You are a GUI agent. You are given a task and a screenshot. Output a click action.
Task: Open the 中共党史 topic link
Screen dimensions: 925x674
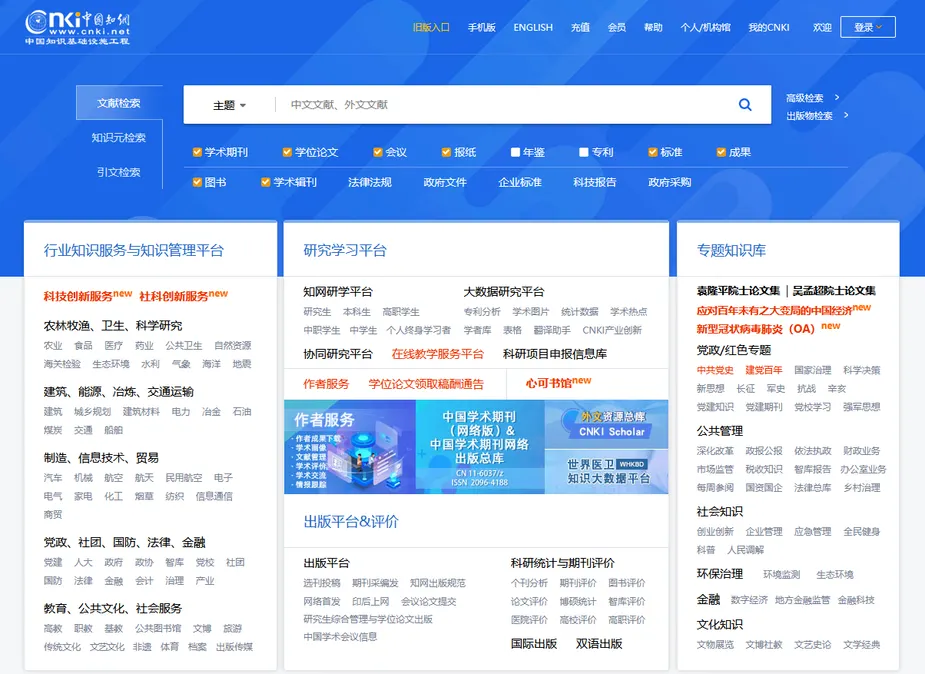tap(715, 370)
